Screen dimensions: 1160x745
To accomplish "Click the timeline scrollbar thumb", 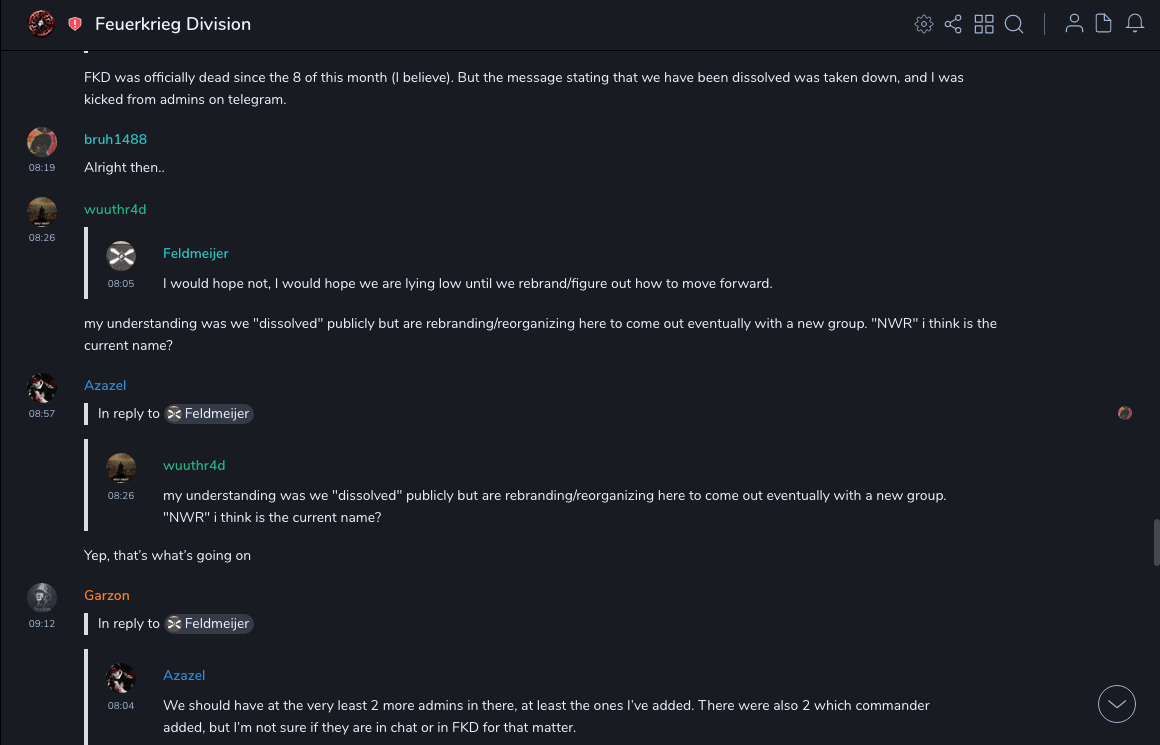I will 1156,542.
